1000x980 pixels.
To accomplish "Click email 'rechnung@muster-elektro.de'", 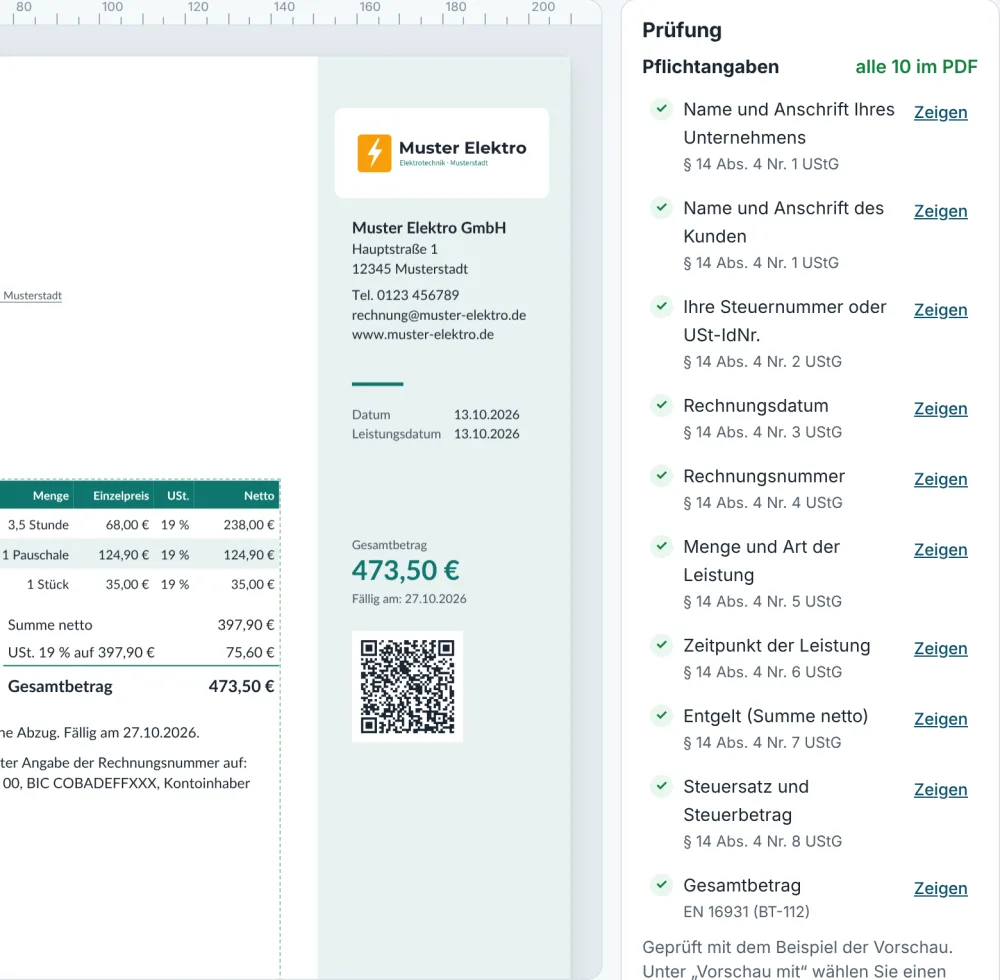I will tap(439, 315).
